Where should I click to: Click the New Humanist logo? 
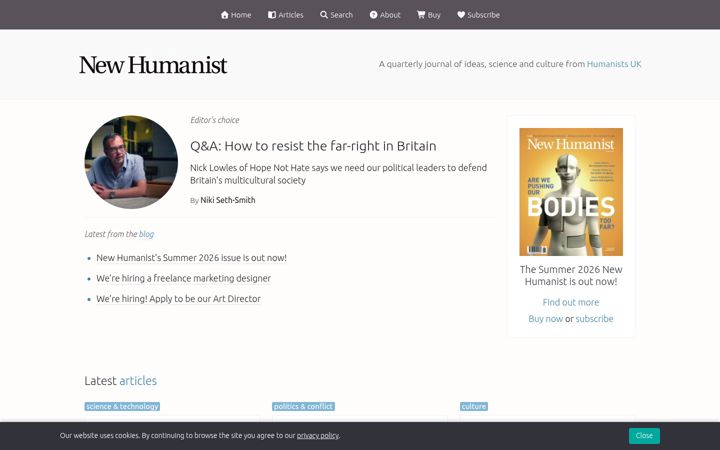click(x=153, y=65)
